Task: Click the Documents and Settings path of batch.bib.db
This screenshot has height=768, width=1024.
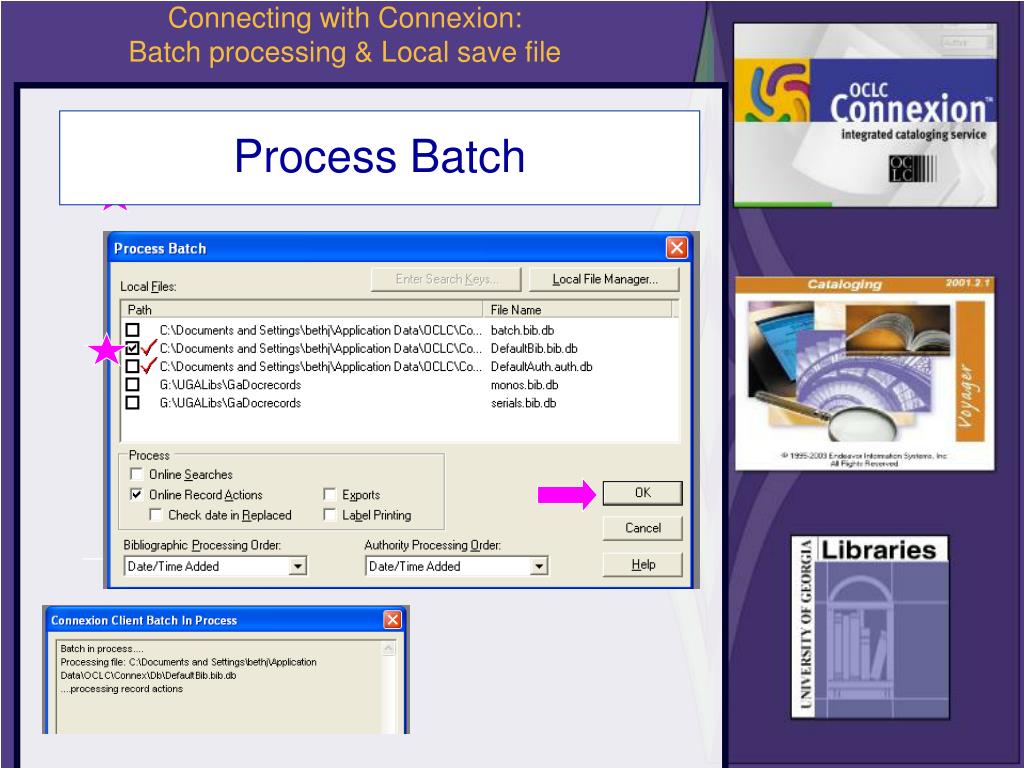Action: pos(321,330)
